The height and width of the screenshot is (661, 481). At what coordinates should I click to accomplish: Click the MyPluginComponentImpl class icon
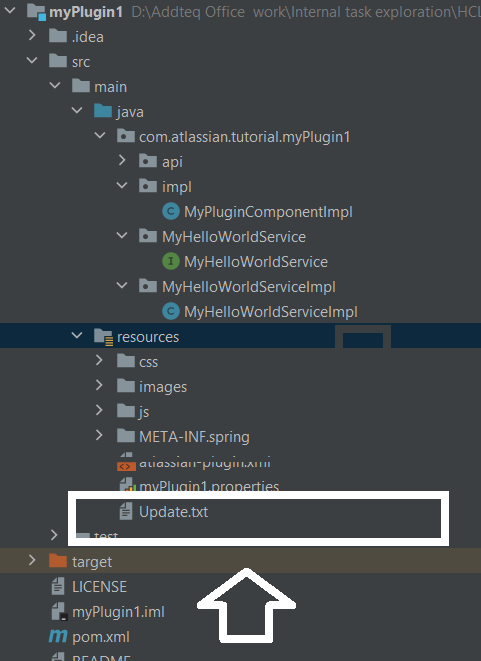coord(171,211)
